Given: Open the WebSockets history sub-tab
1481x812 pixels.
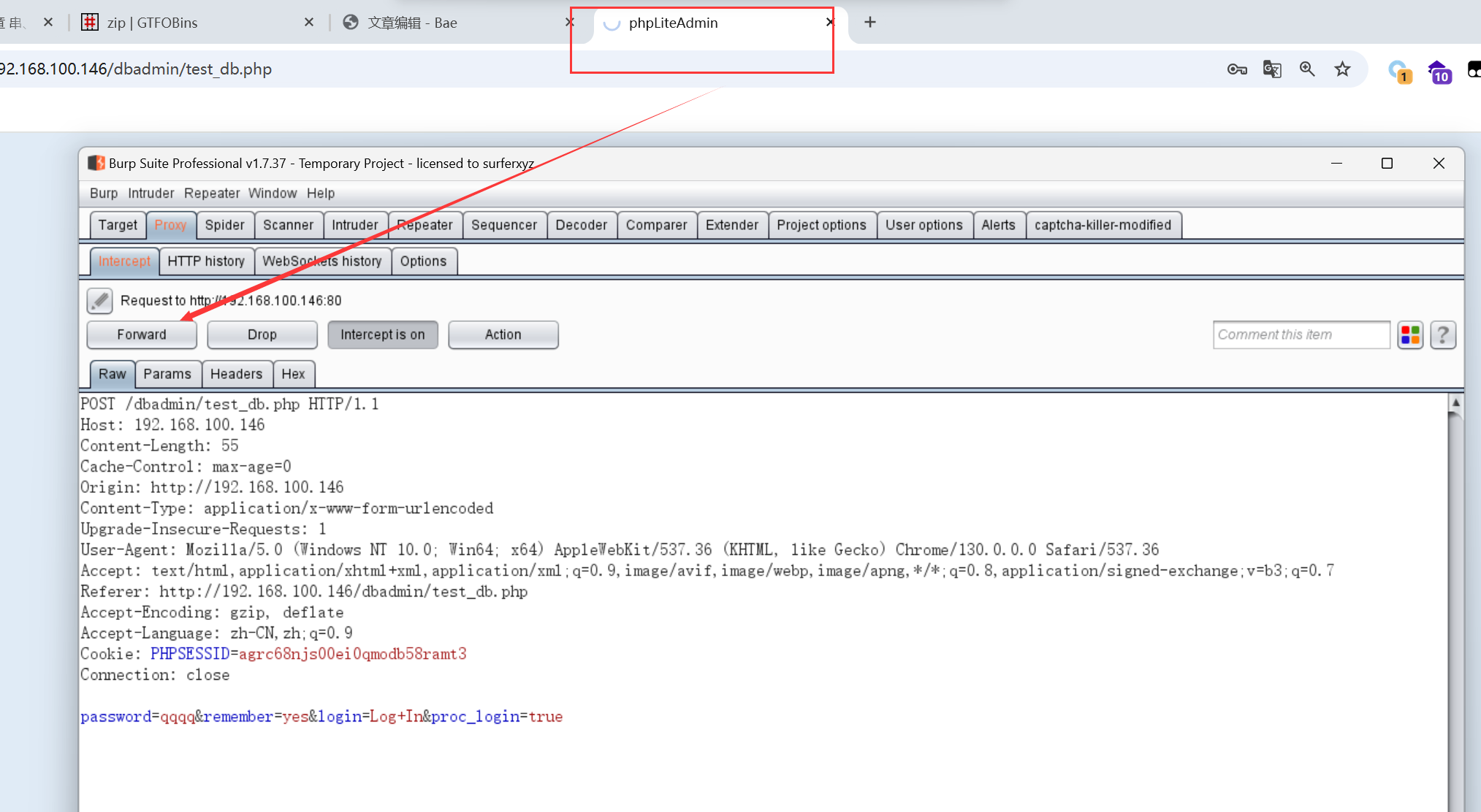Looking at the screenshot, I should (x=322, y=261).
